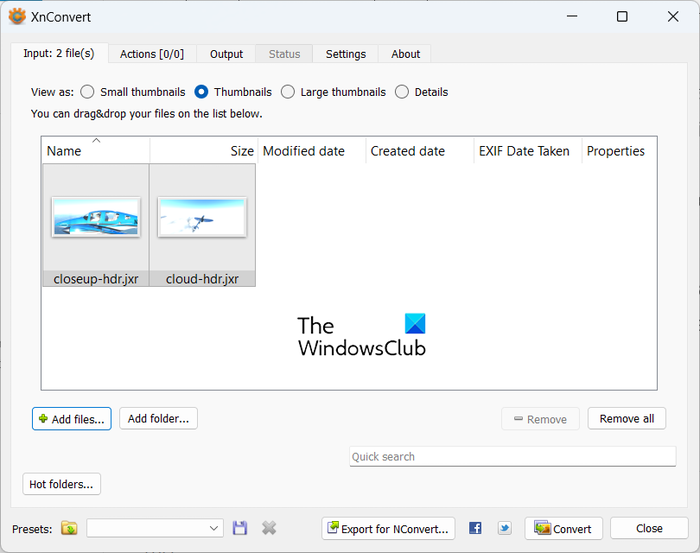
Task: Open the Status tab
Action: click(284, 54)
